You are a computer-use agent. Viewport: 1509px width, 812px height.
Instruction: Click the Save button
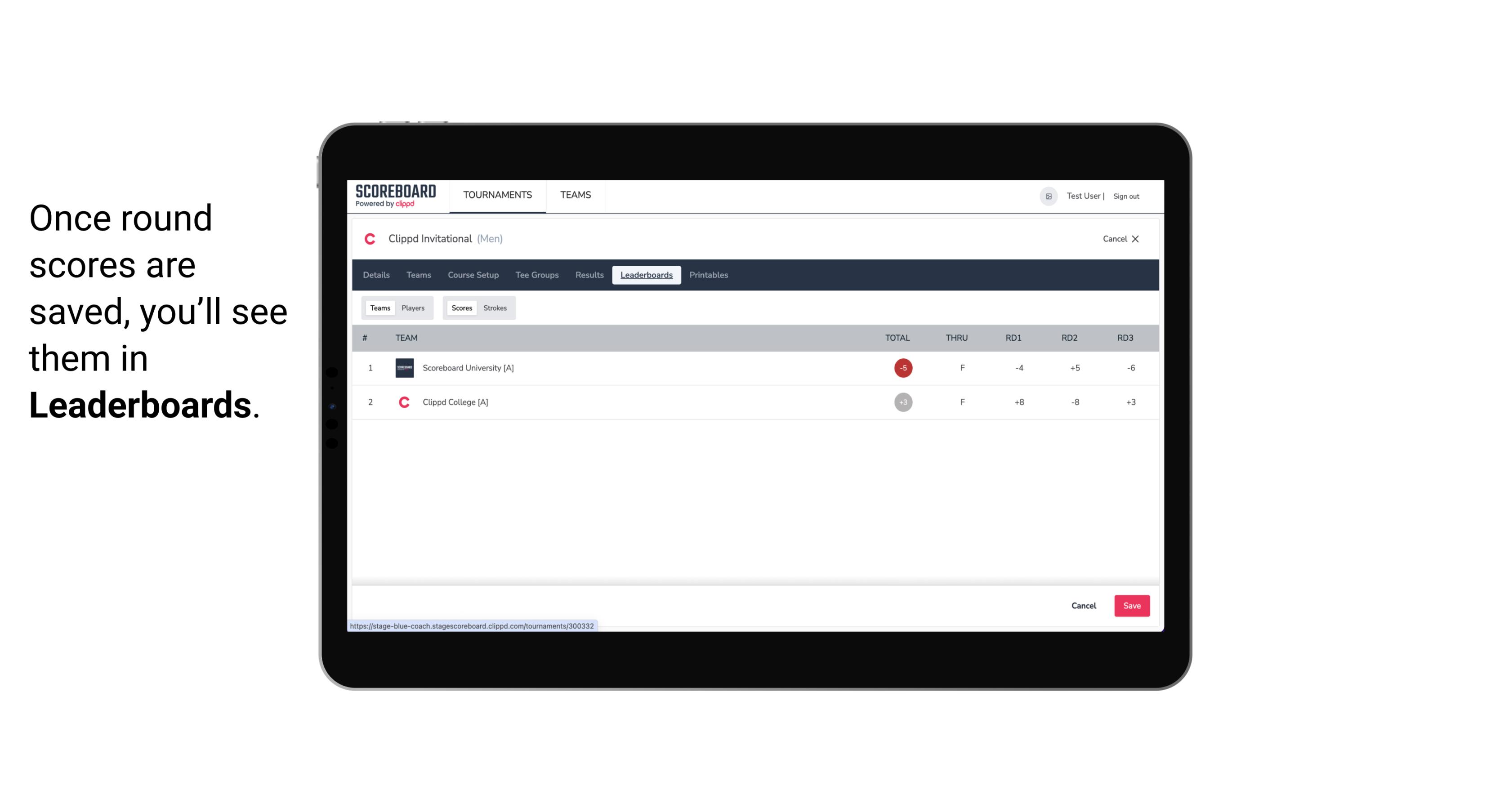tap(1130, 605)
